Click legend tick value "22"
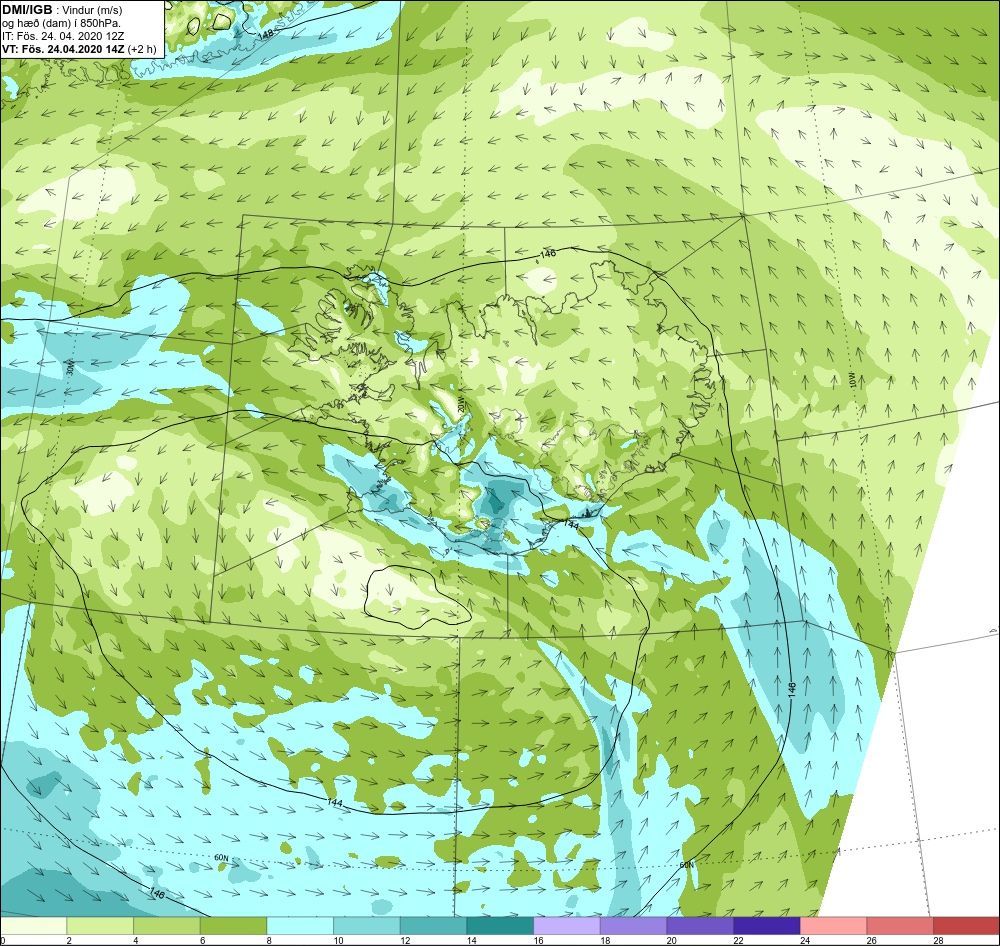 [738, 940]
